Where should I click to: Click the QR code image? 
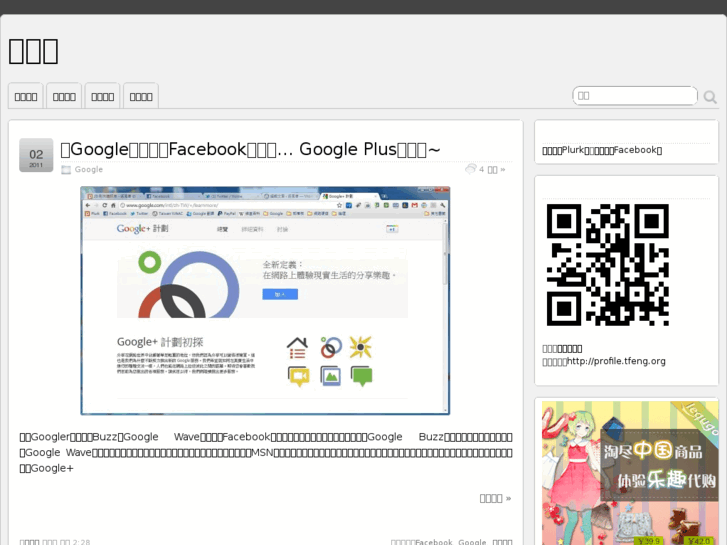point(608,265)
